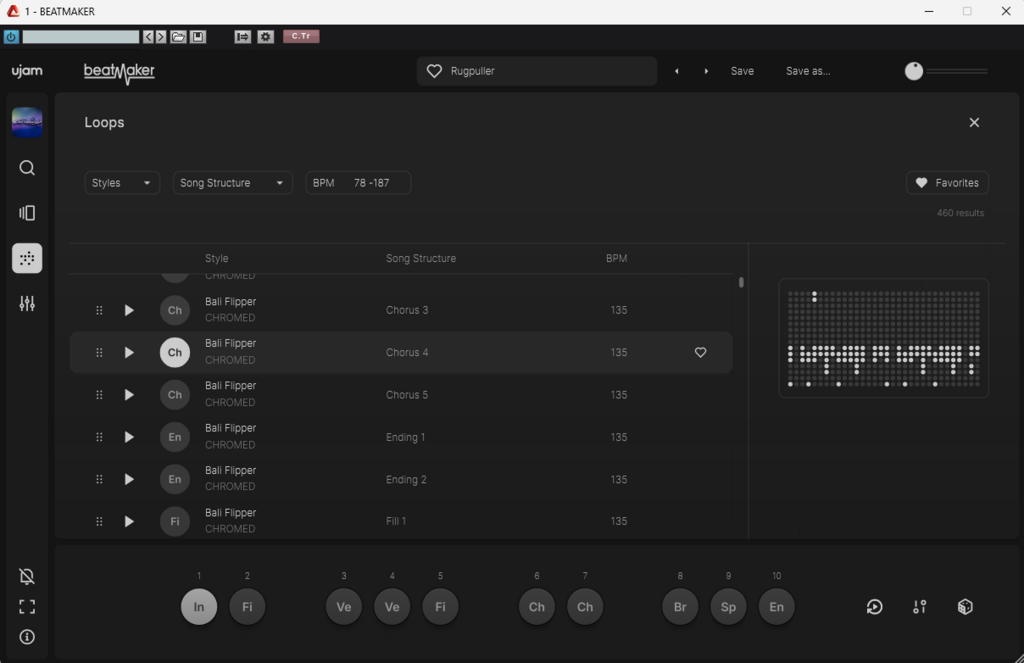This screenshot has height=663, width=1024.
Task: Open the Rugpuller preset name field
Action: [537, 71]
